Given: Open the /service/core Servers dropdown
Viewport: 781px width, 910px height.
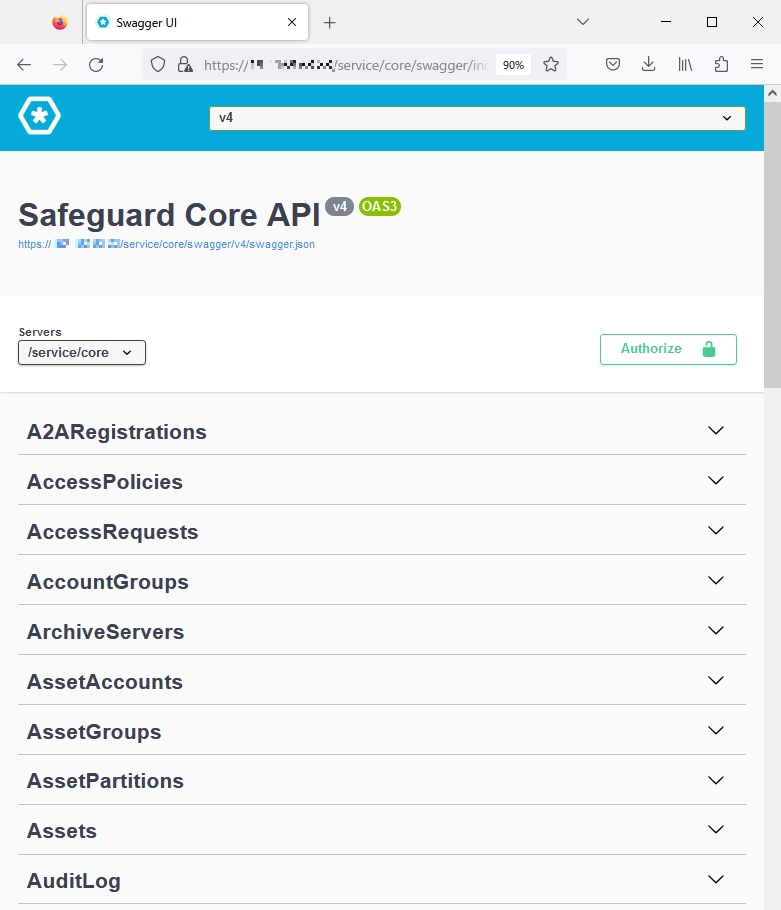Looking at the screenshot, I should point(82,353).
